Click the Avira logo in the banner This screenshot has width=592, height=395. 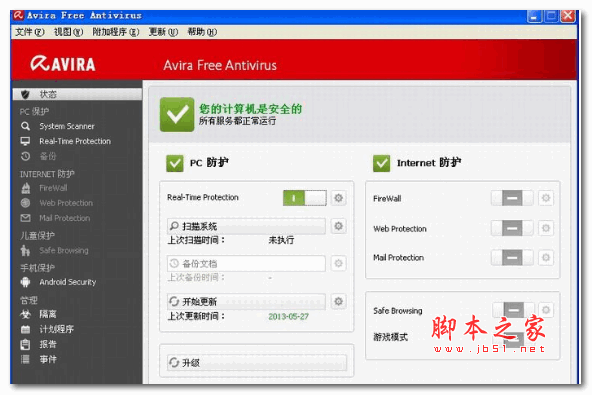coord(63,64)
